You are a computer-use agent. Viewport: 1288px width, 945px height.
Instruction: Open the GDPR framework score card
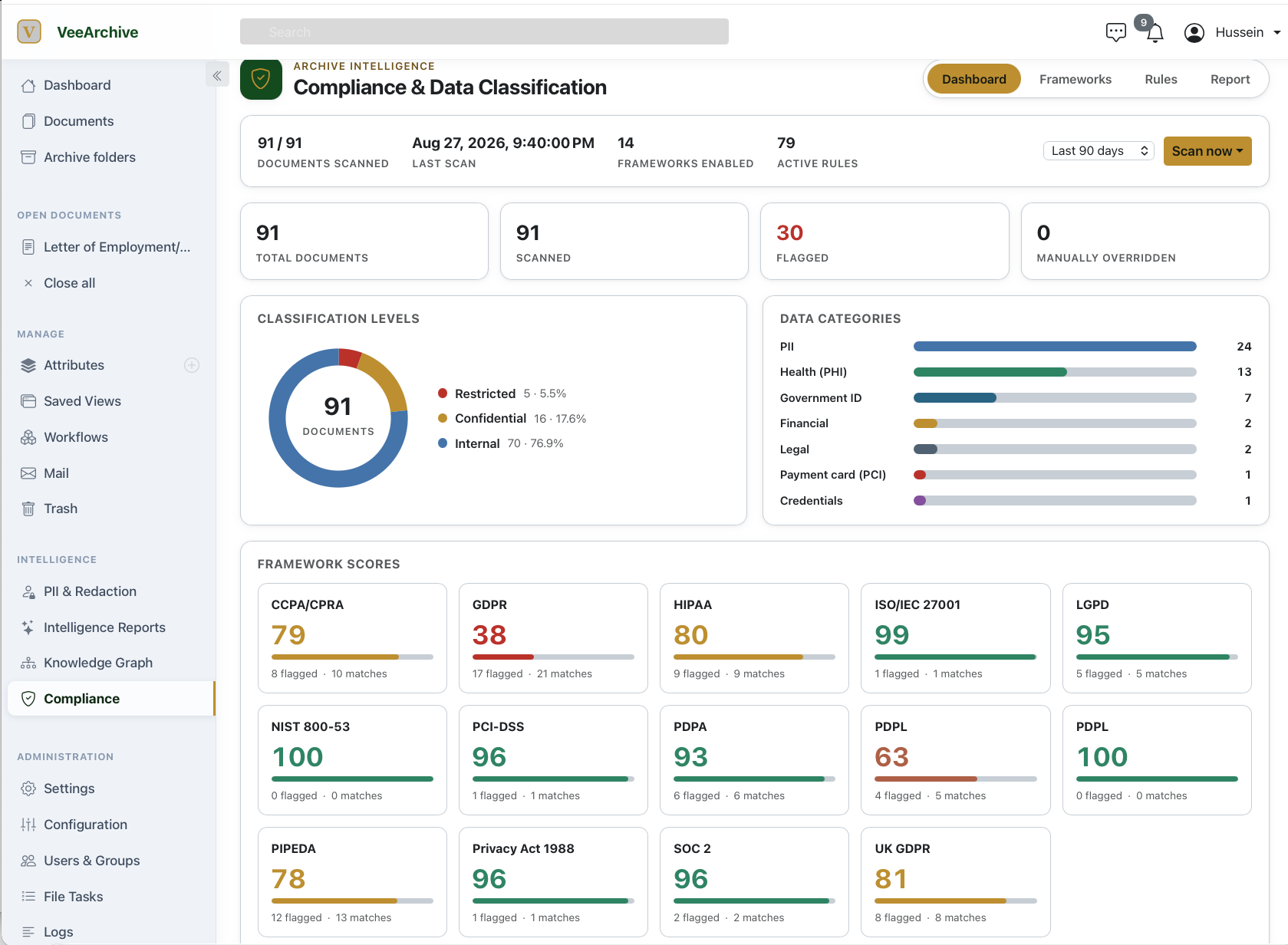point(553,638)
